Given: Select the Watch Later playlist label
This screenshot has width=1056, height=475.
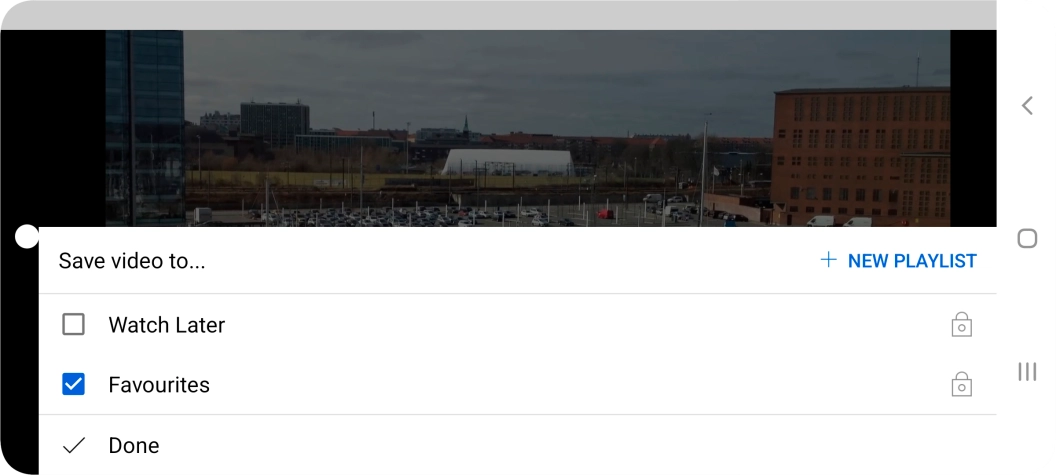Looking at the screenshot, I should pos(167,325).
